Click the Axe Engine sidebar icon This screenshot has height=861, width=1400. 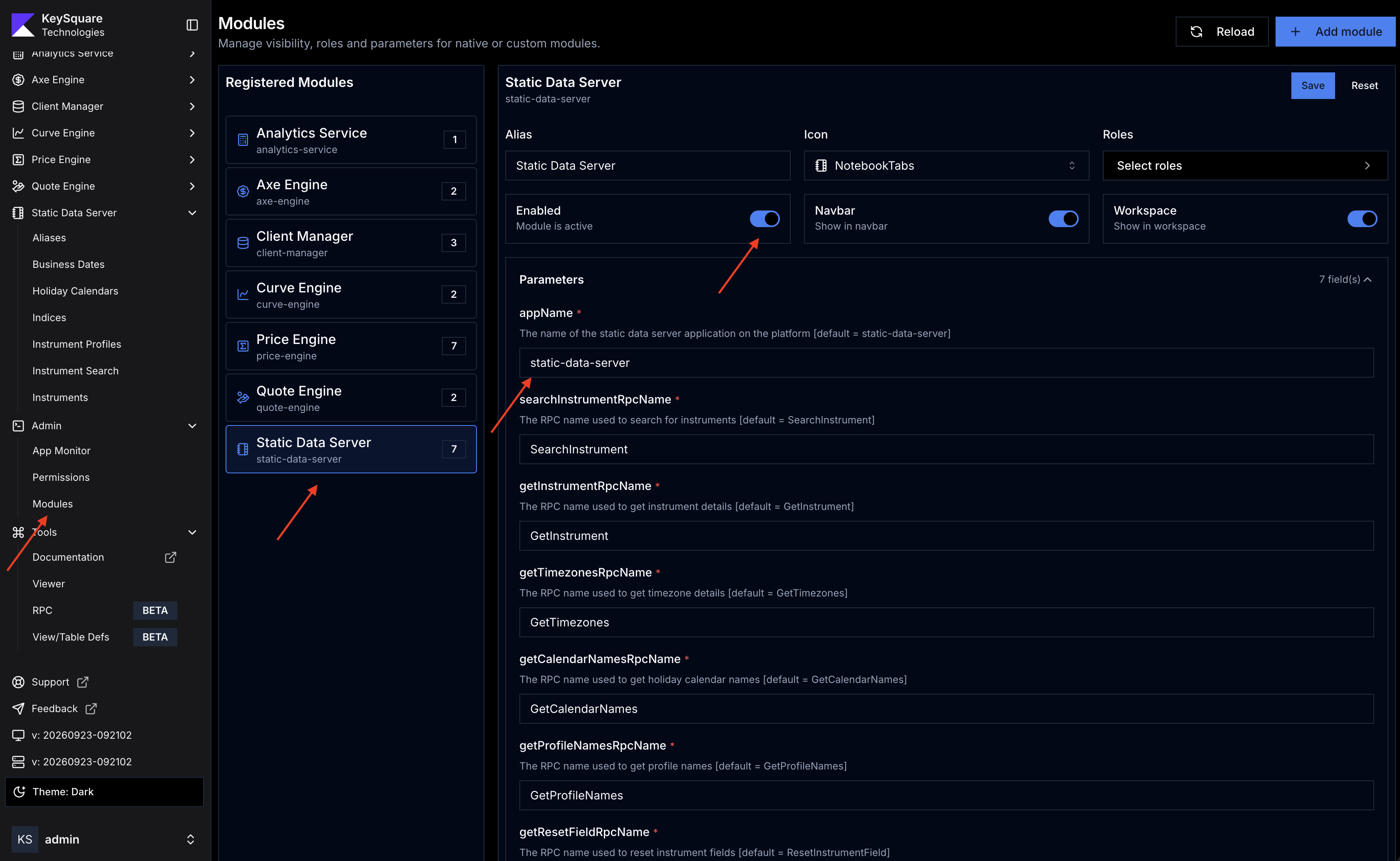[18, 80]
